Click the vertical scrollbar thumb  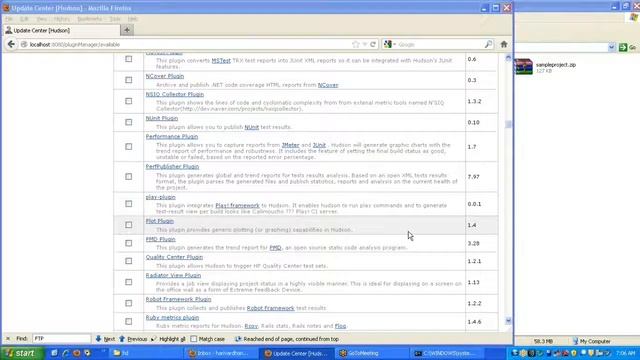(508, 124)
